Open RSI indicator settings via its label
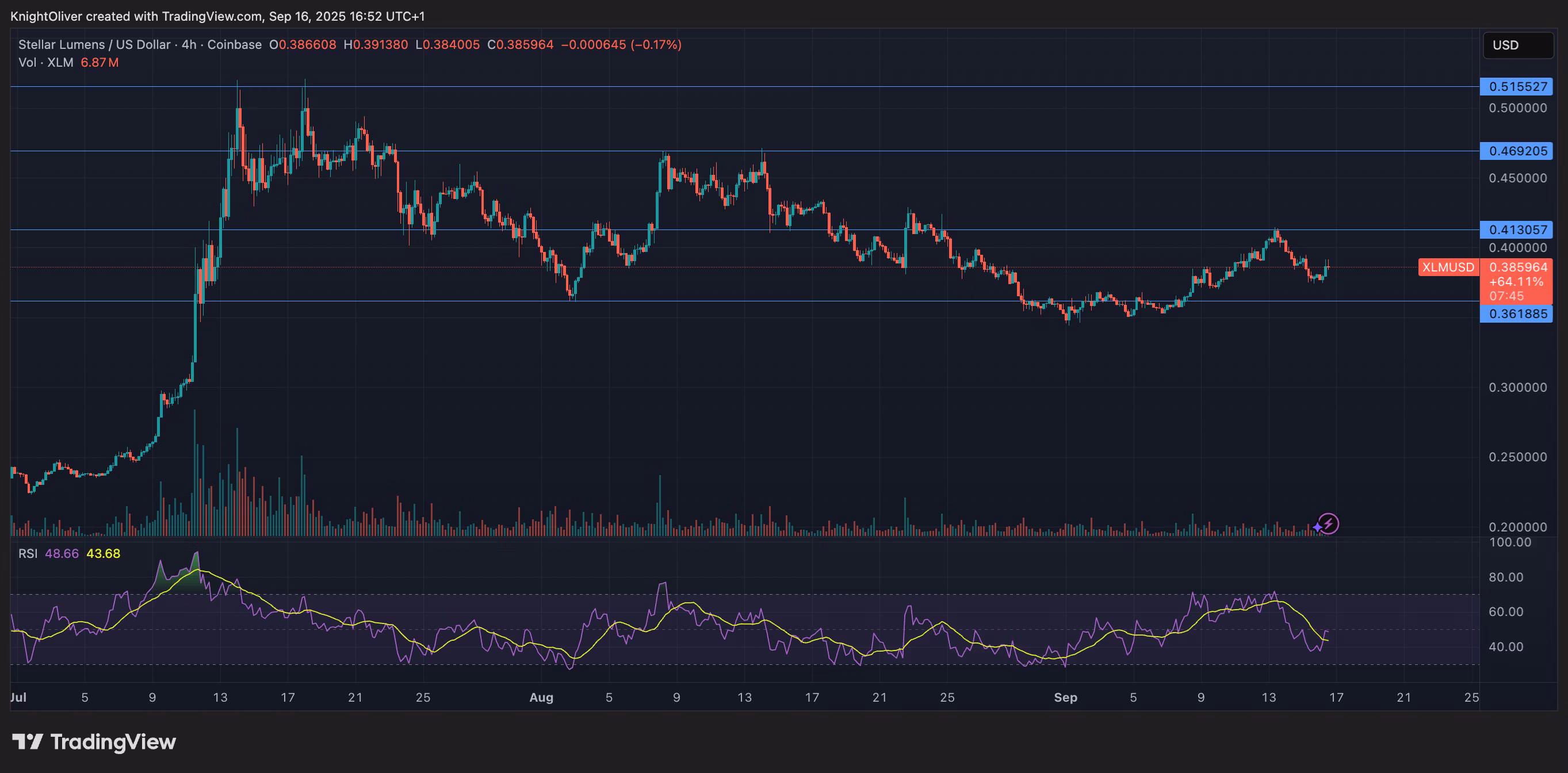This screenshot has height=773, width=1568. pyautogui.click(x=28, y=554)
